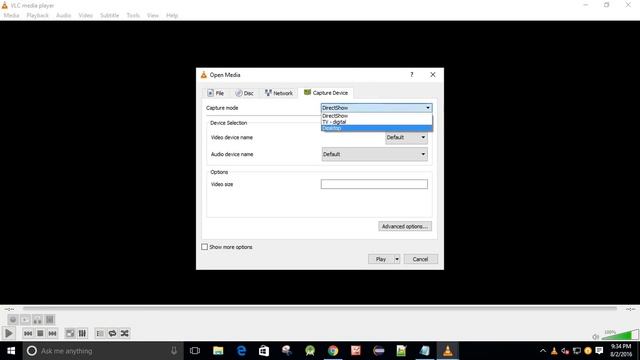Open the Tools menu
The height and width of the screenshot is (360, 640).
[133, 16]
